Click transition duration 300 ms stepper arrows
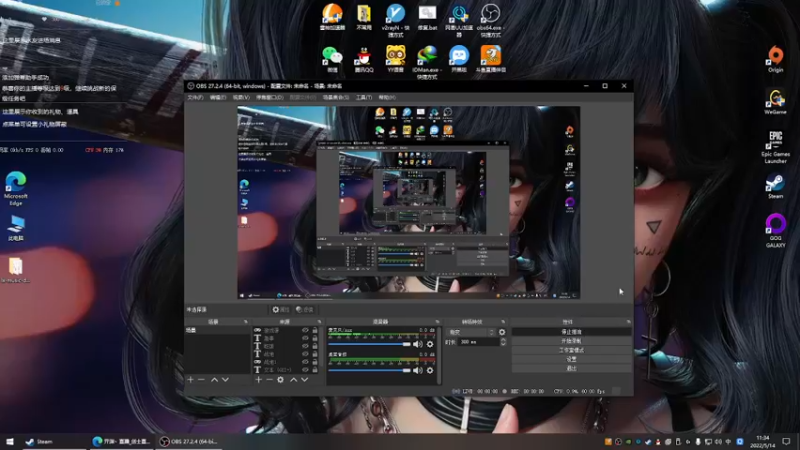Viewport: 800px width, 450px height. [x=503, y=342]
